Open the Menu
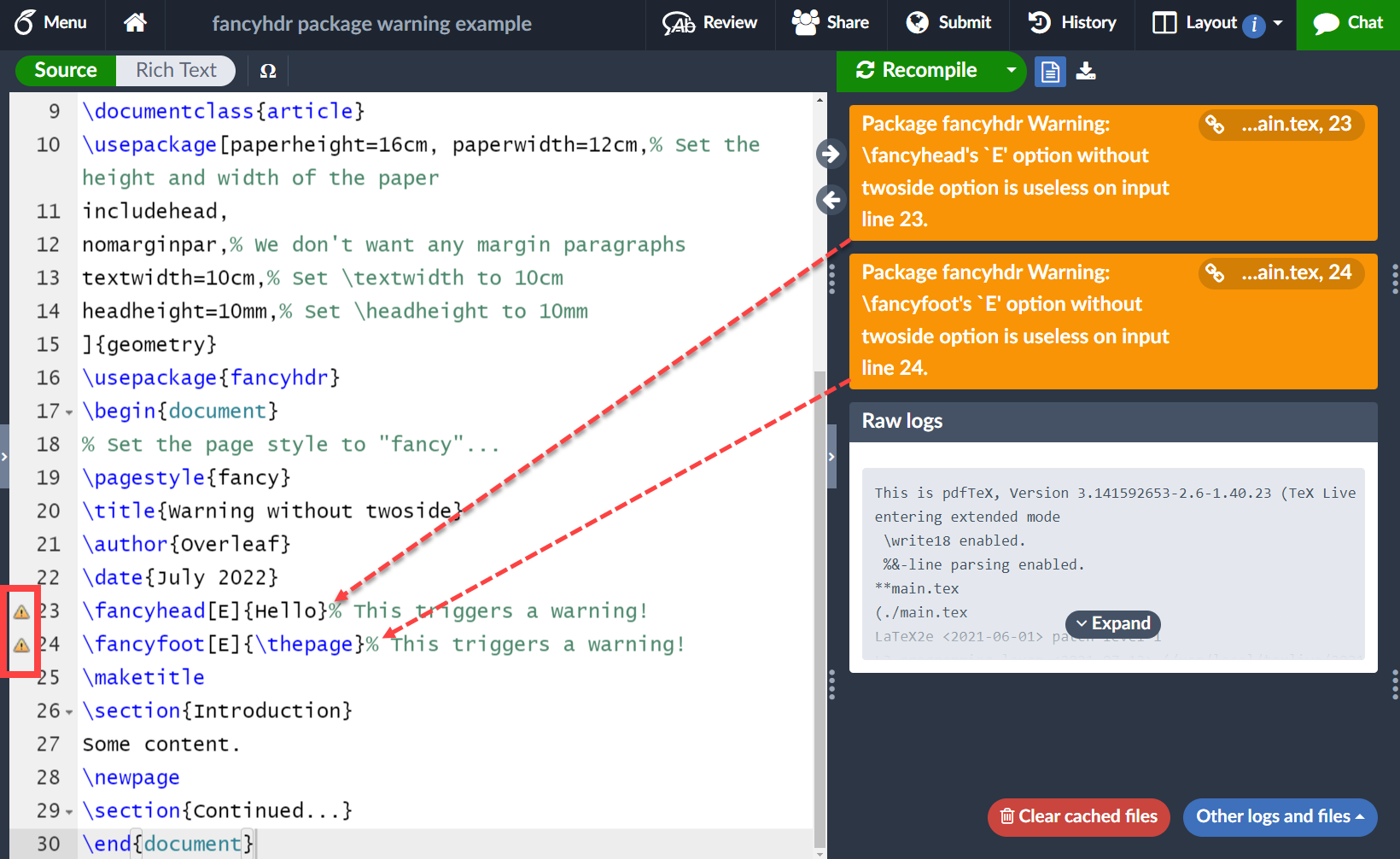The width and height of the screenshot is (1400, 859). 51,23
